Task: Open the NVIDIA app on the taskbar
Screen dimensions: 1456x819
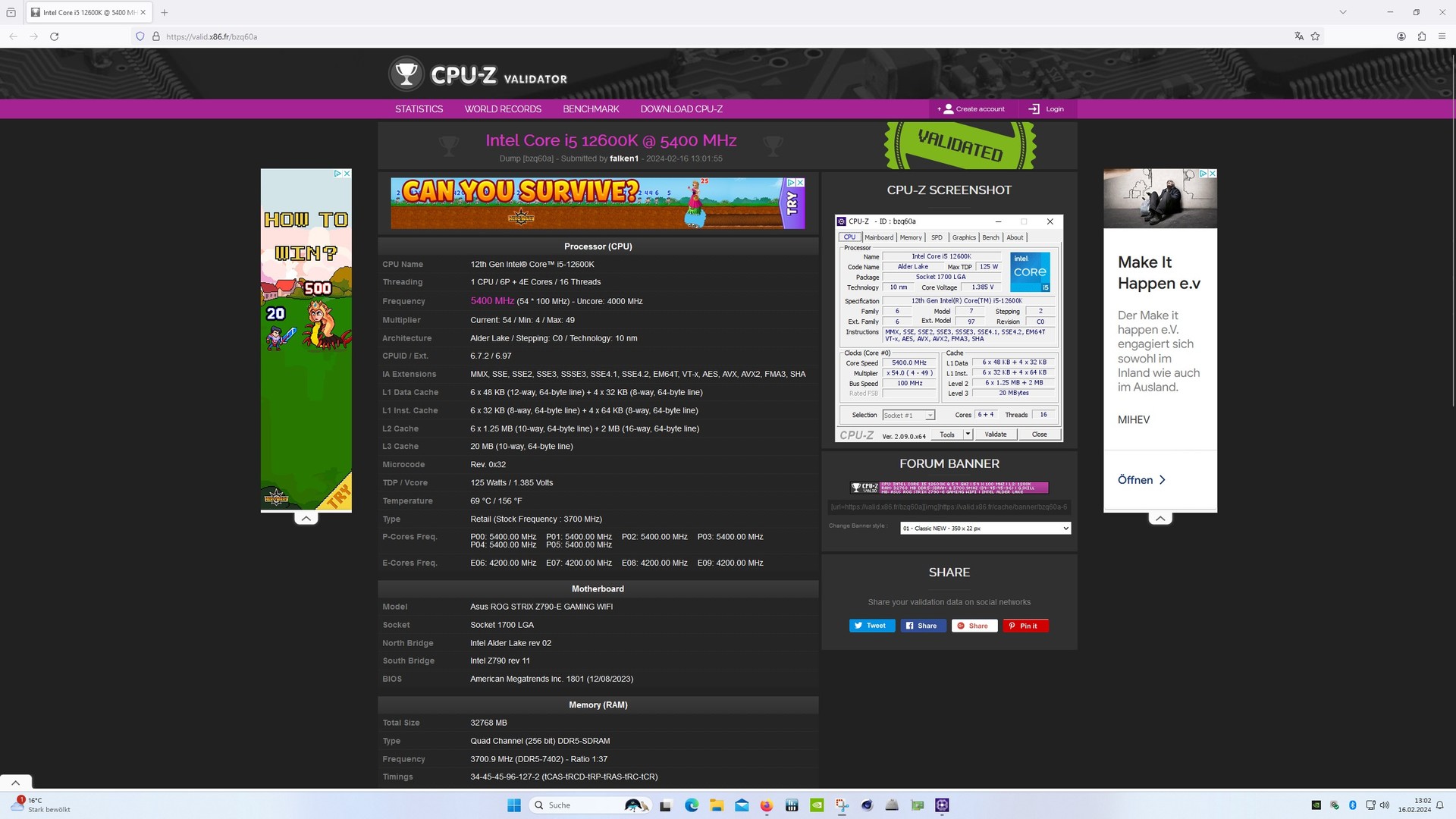Action: [x=817, y=805]
